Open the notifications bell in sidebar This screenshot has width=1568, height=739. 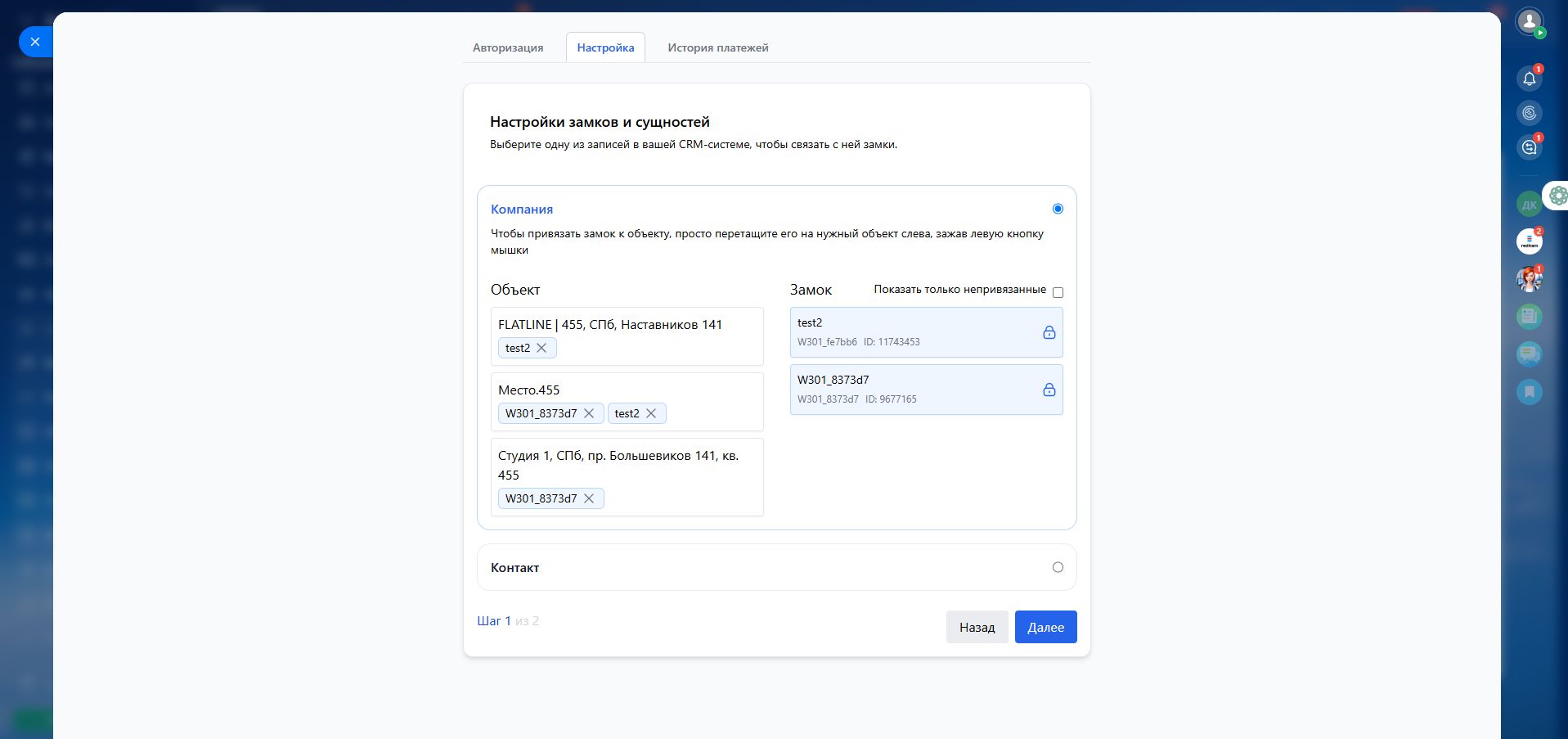(1529, 79)
